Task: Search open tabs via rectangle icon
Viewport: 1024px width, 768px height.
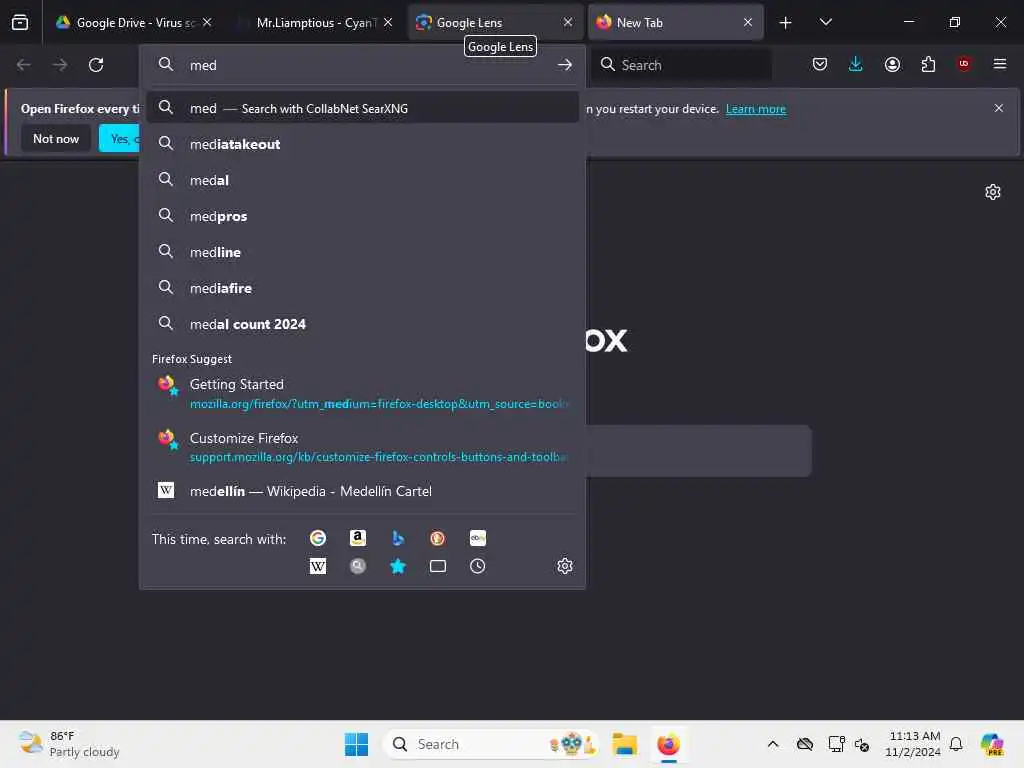Action: pos(438,566)
